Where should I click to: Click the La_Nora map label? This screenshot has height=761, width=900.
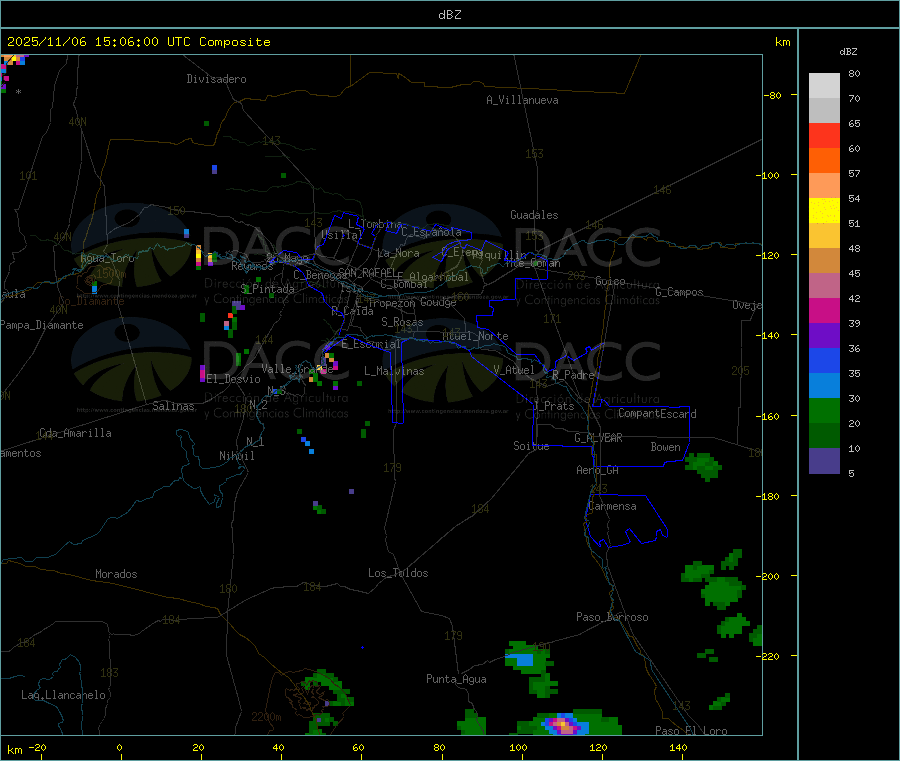click(398, 253)
